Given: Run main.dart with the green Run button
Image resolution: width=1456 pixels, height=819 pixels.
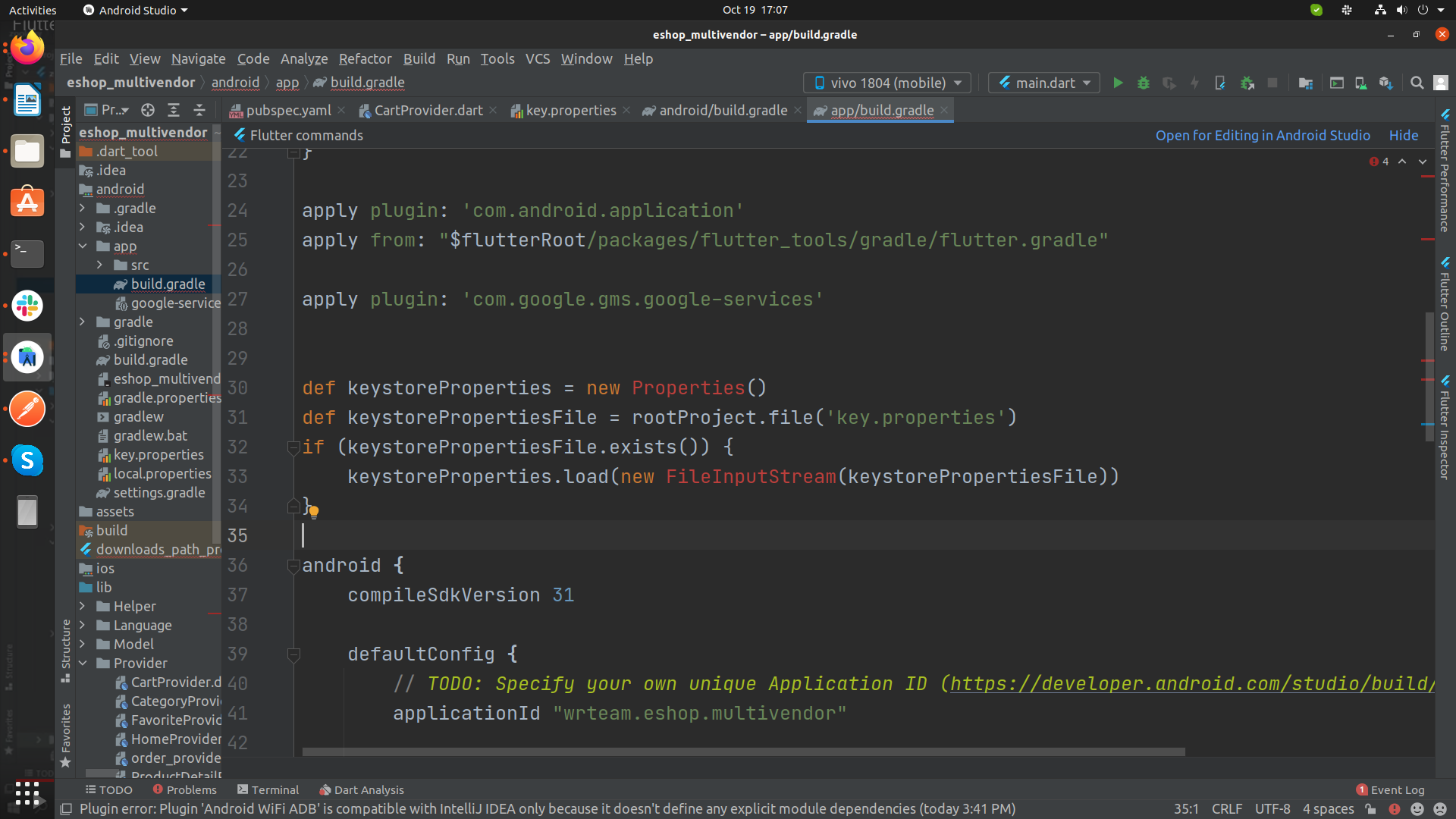Looking at the screenshot, I should point(1118,83).
